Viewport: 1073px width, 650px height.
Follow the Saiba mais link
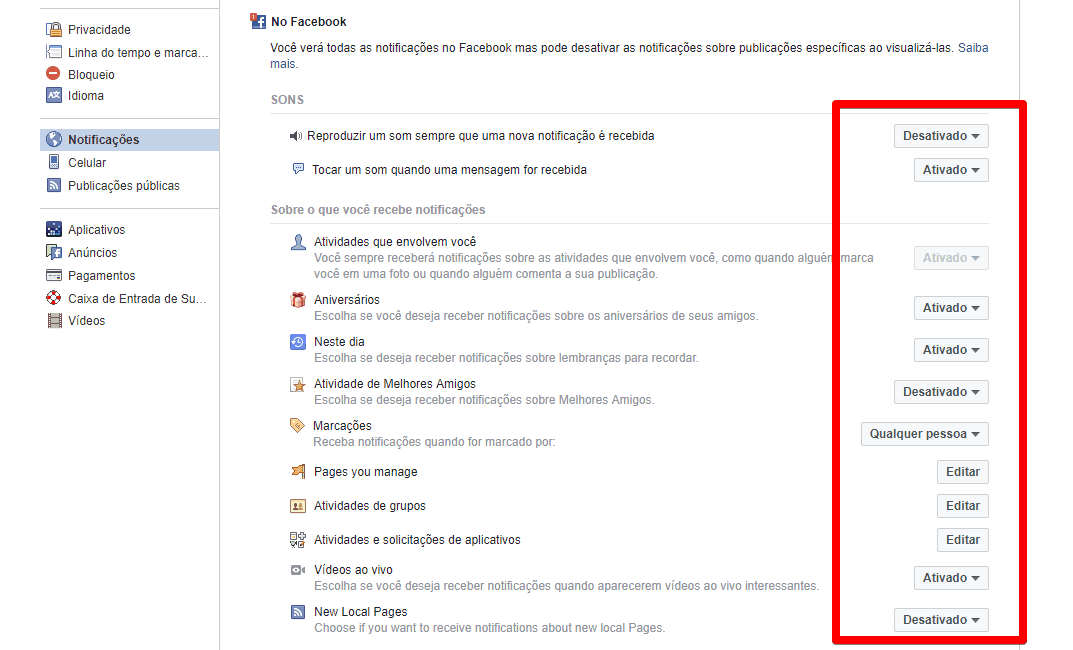(x=972, y=48)
